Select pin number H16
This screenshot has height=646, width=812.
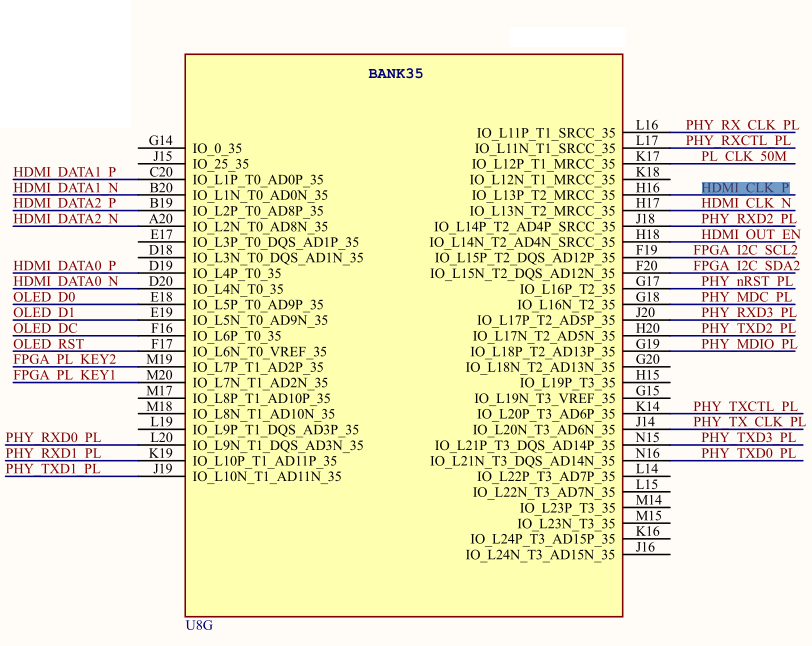648,188
